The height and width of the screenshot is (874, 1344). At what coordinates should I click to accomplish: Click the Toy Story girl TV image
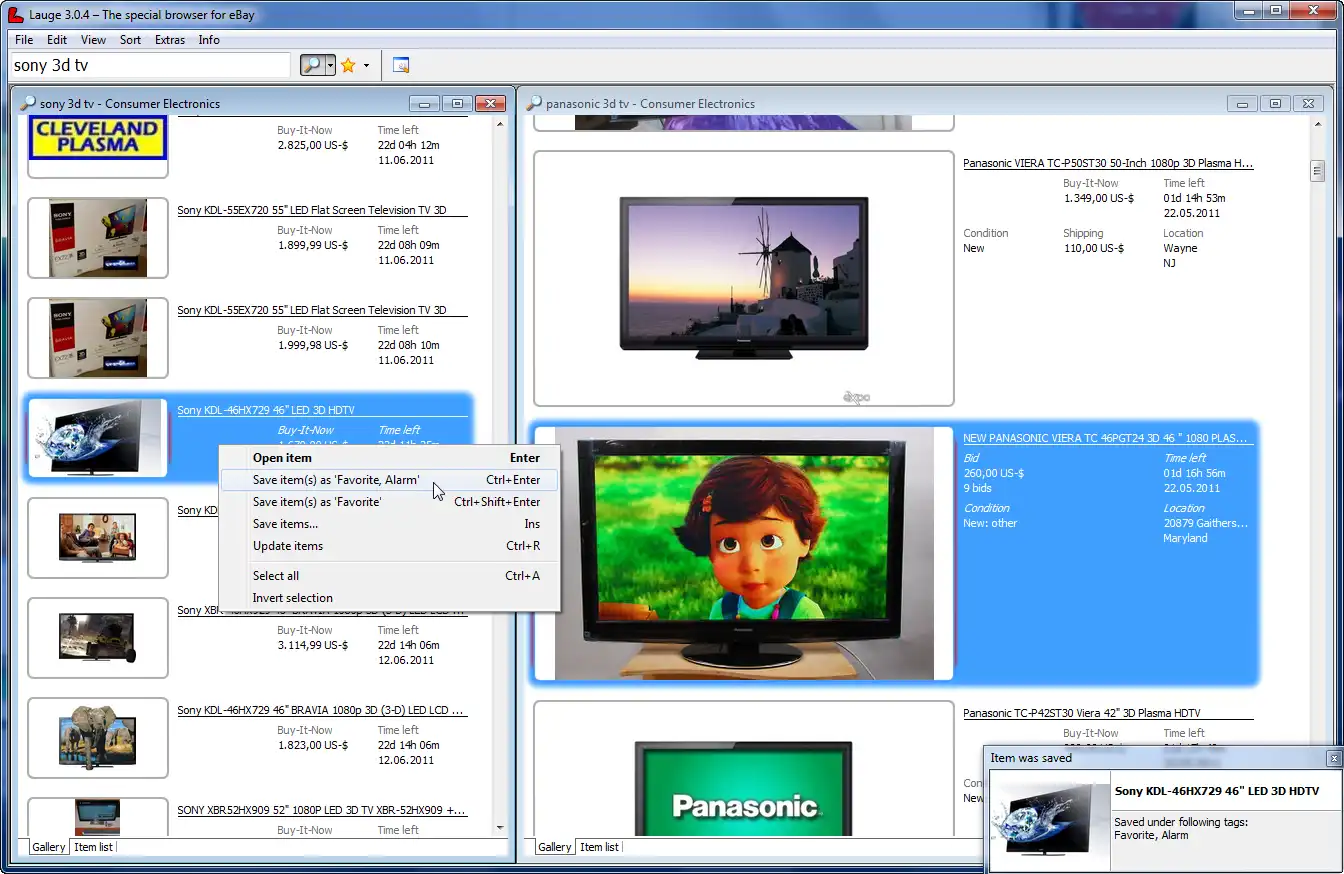745,554
